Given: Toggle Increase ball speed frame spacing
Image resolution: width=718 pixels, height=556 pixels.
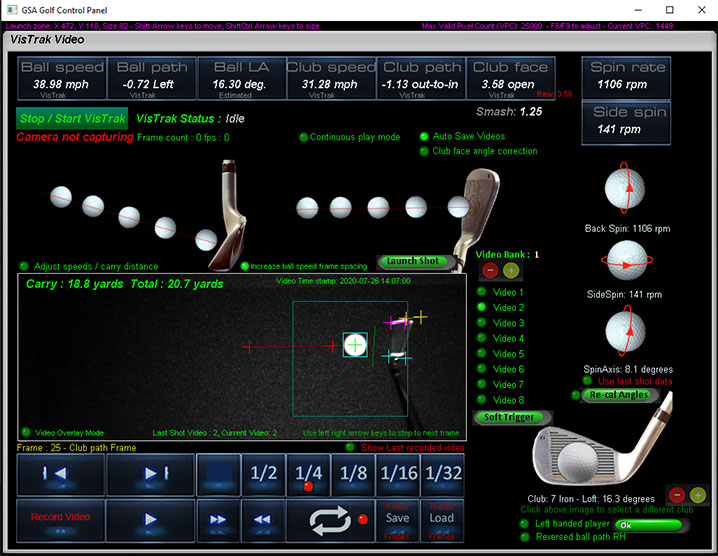Looking at the screenshot, I should [245, 266].
